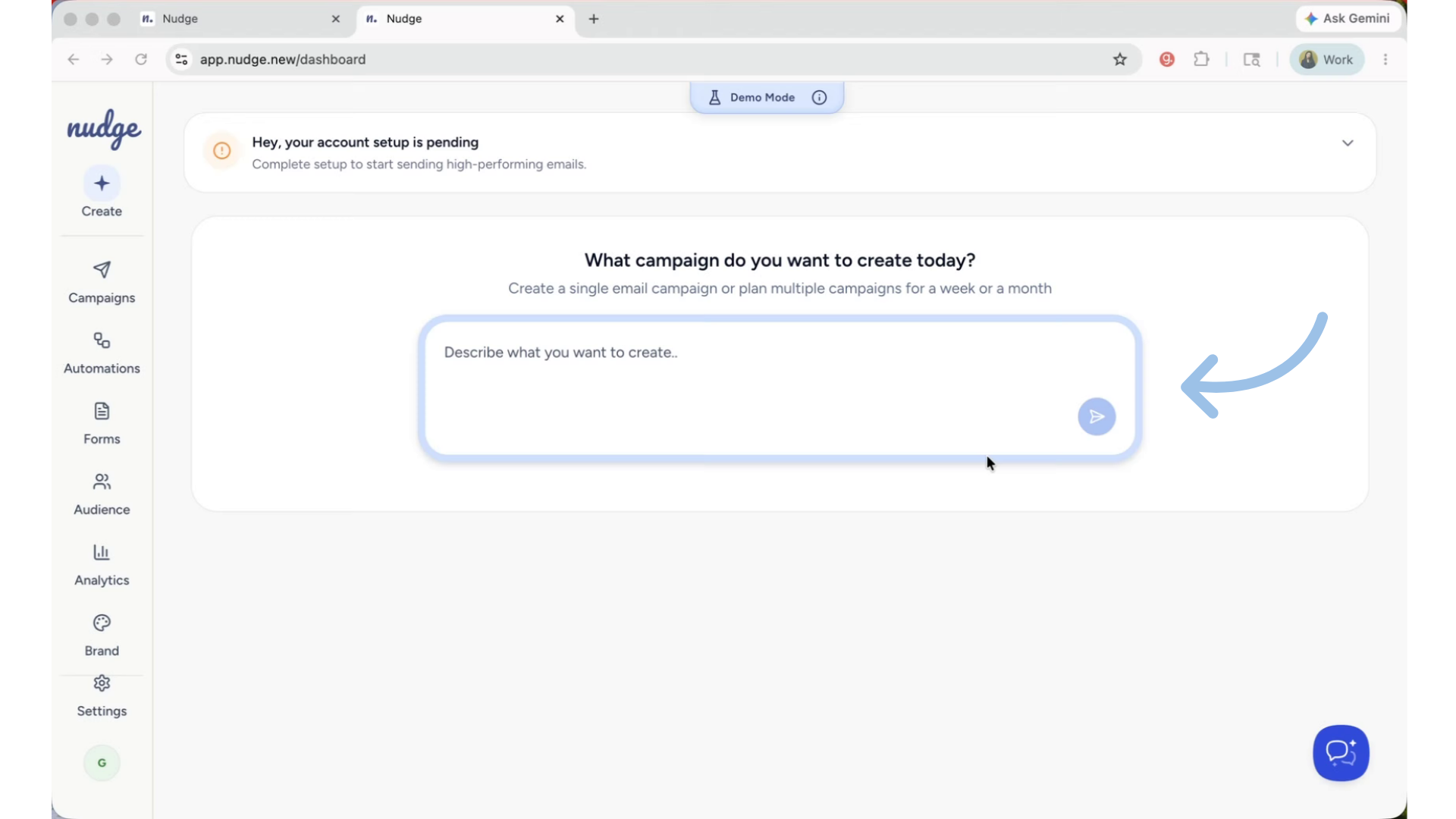Go forward in browser history

107,59
